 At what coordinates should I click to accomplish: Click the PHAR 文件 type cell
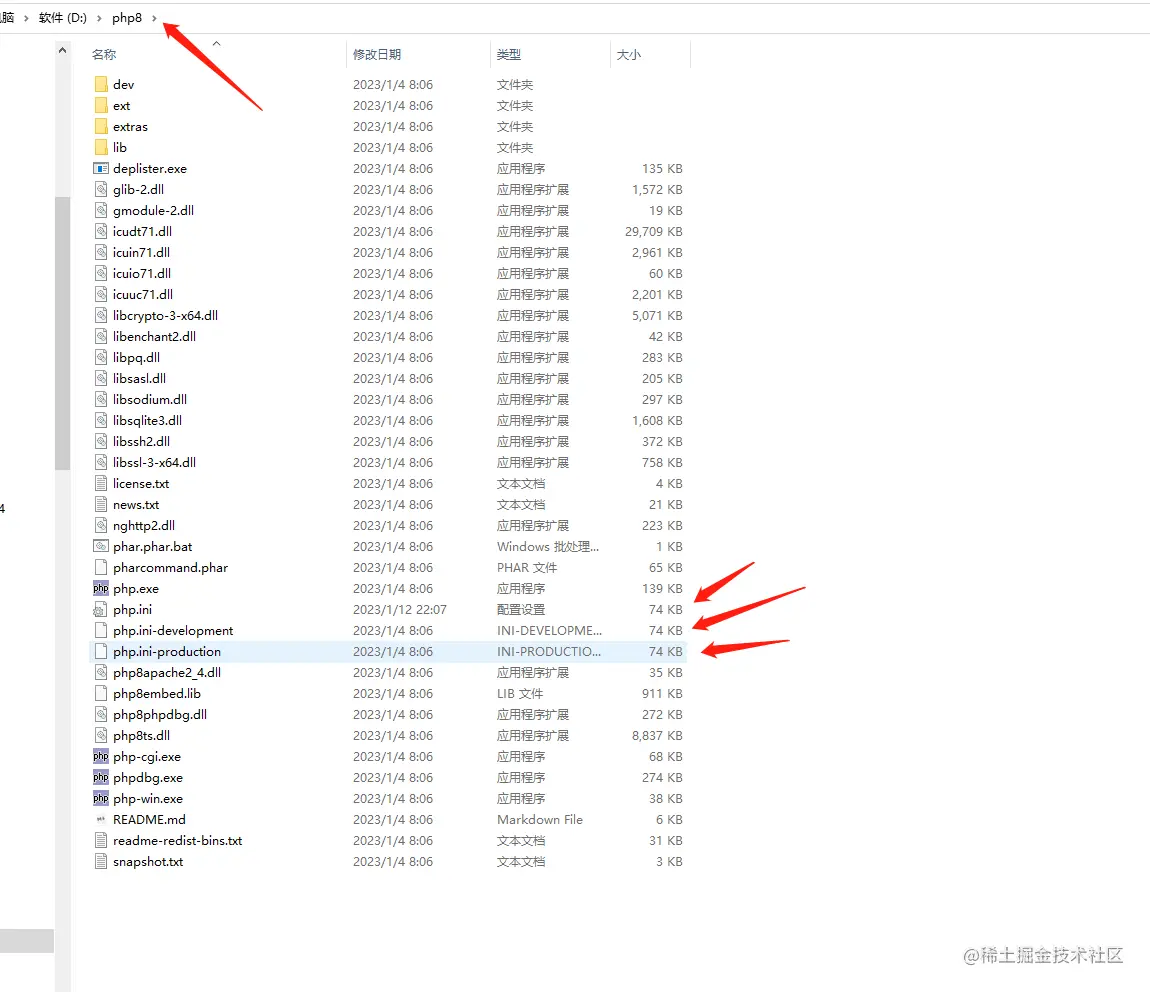point(527,567)
